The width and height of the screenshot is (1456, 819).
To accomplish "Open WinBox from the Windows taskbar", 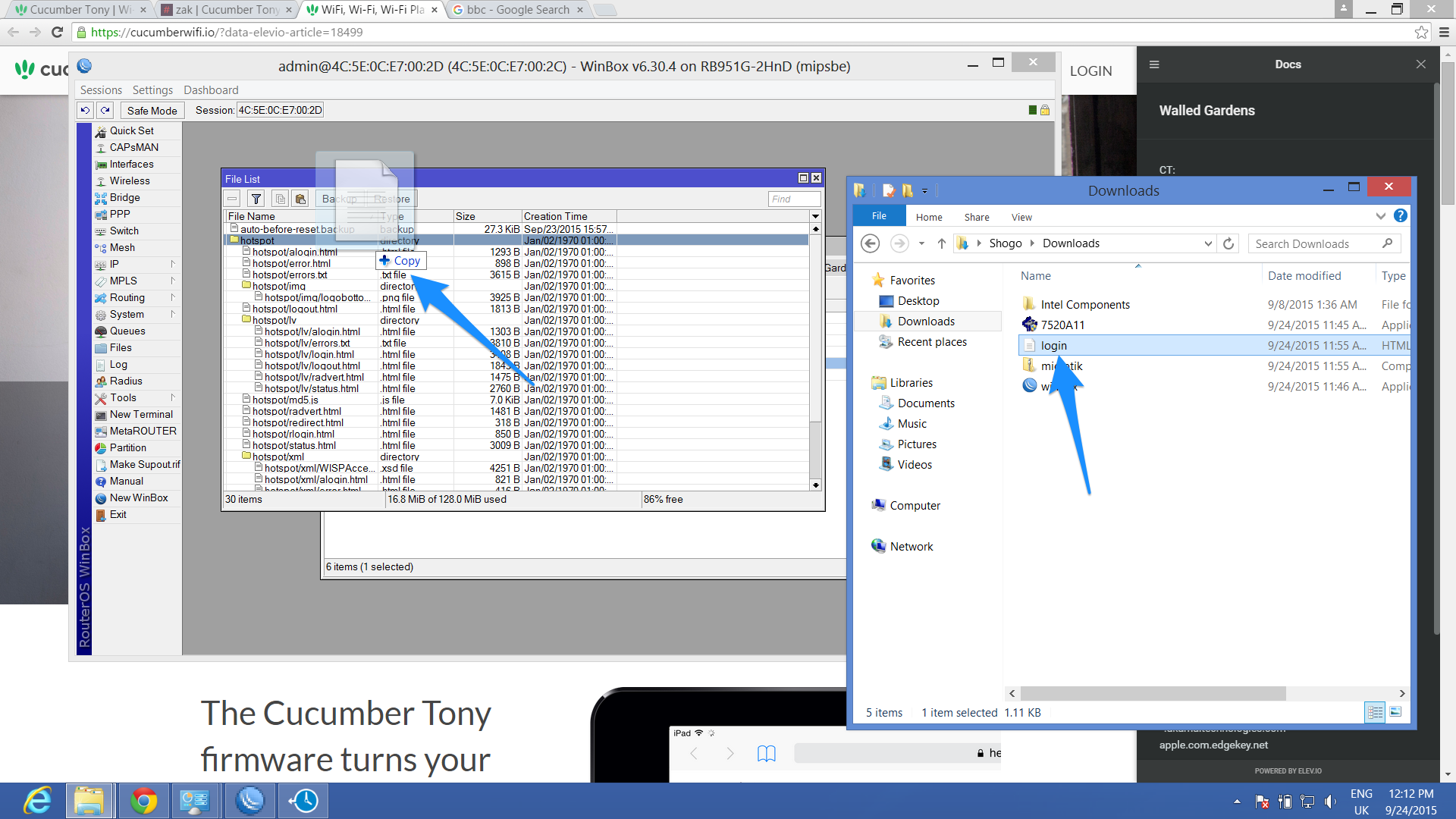I will pyautogui.click(x=249, y=801).
